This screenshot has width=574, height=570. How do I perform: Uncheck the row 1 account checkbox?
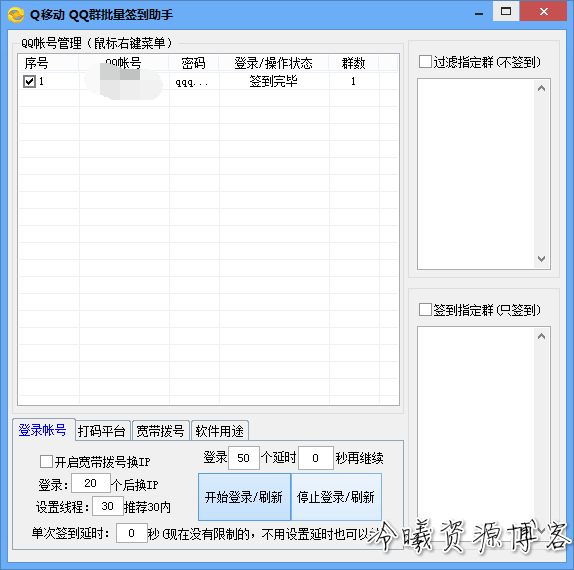tap(29, 81)
